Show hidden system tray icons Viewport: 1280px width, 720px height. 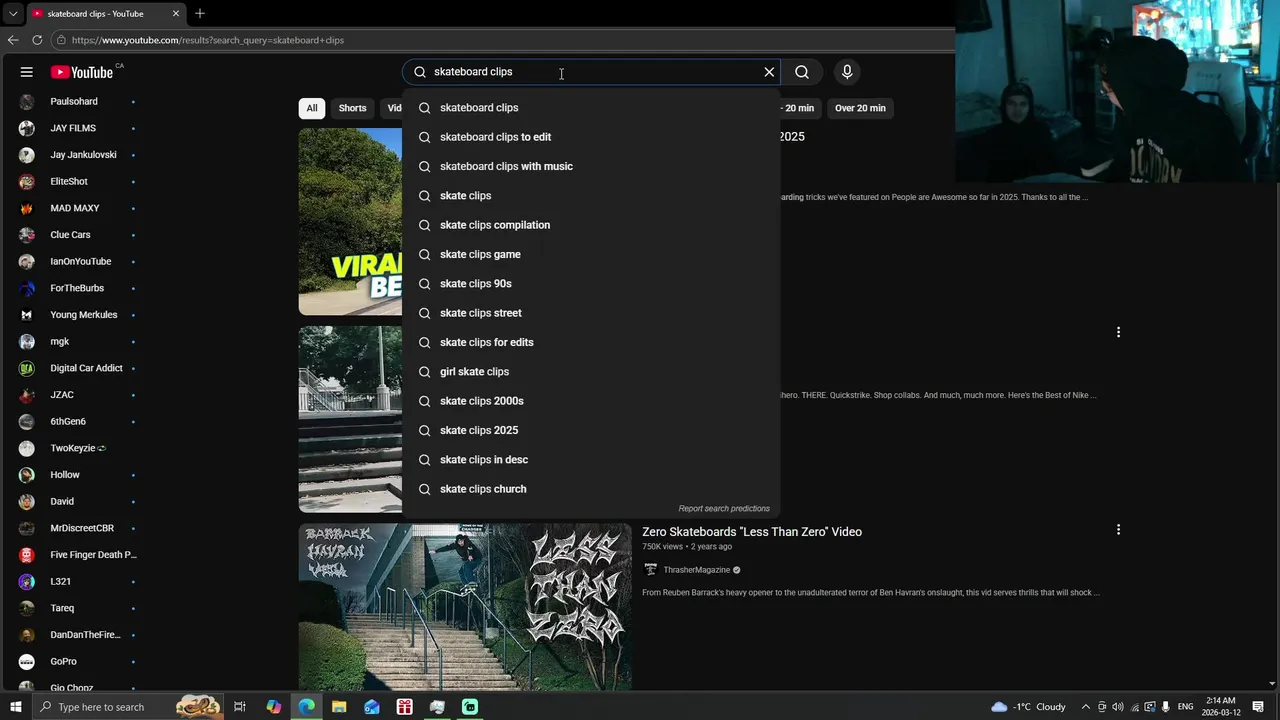pyautogui.click(x=1085, y=707)
